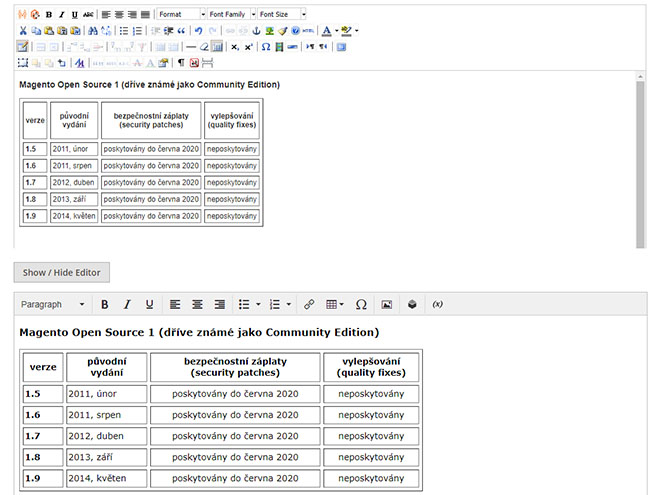Image resolution: width=660 pixels, height=495 pixels.
Task: Click the '1.9' version cell in the top table
Action: 35,216
